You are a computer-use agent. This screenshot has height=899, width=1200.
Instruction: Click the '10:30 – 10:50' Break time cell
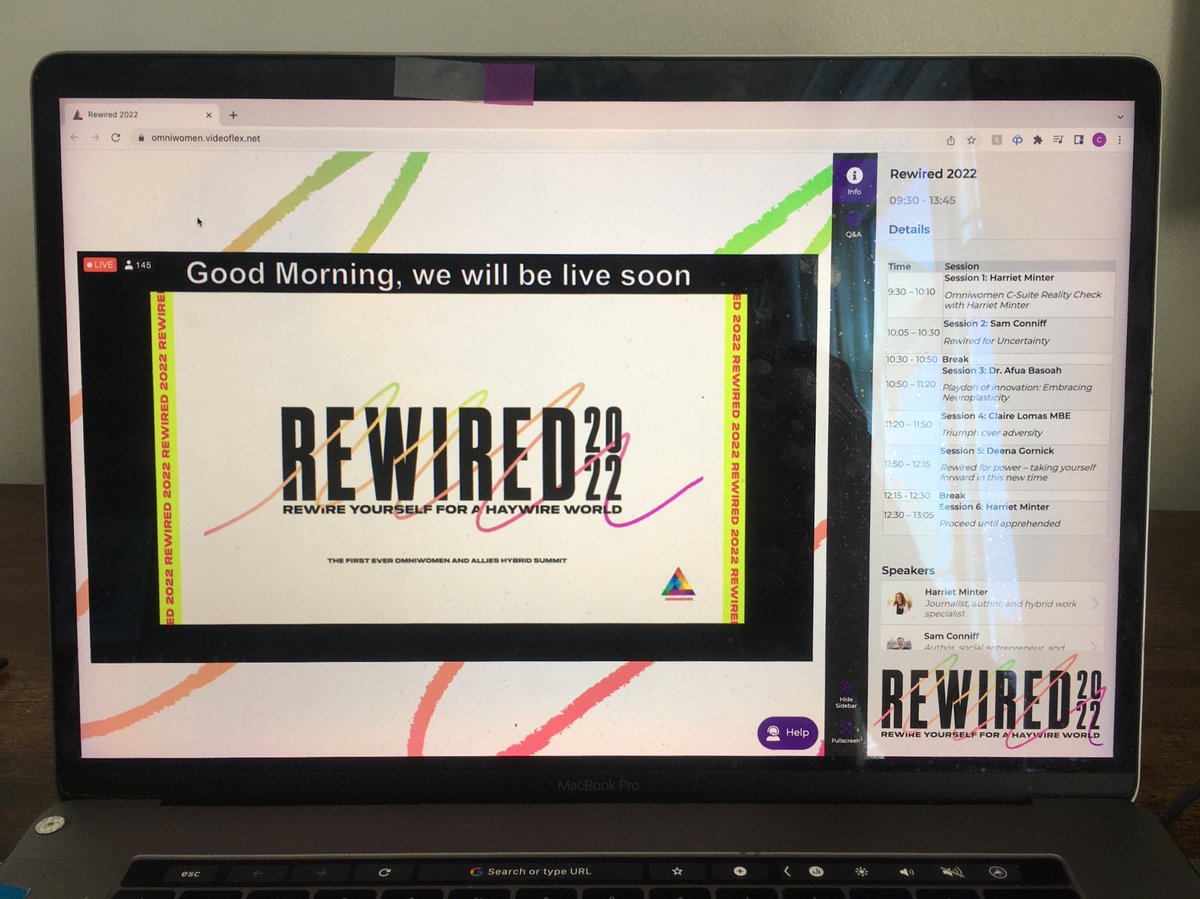(x=912, y=359)
